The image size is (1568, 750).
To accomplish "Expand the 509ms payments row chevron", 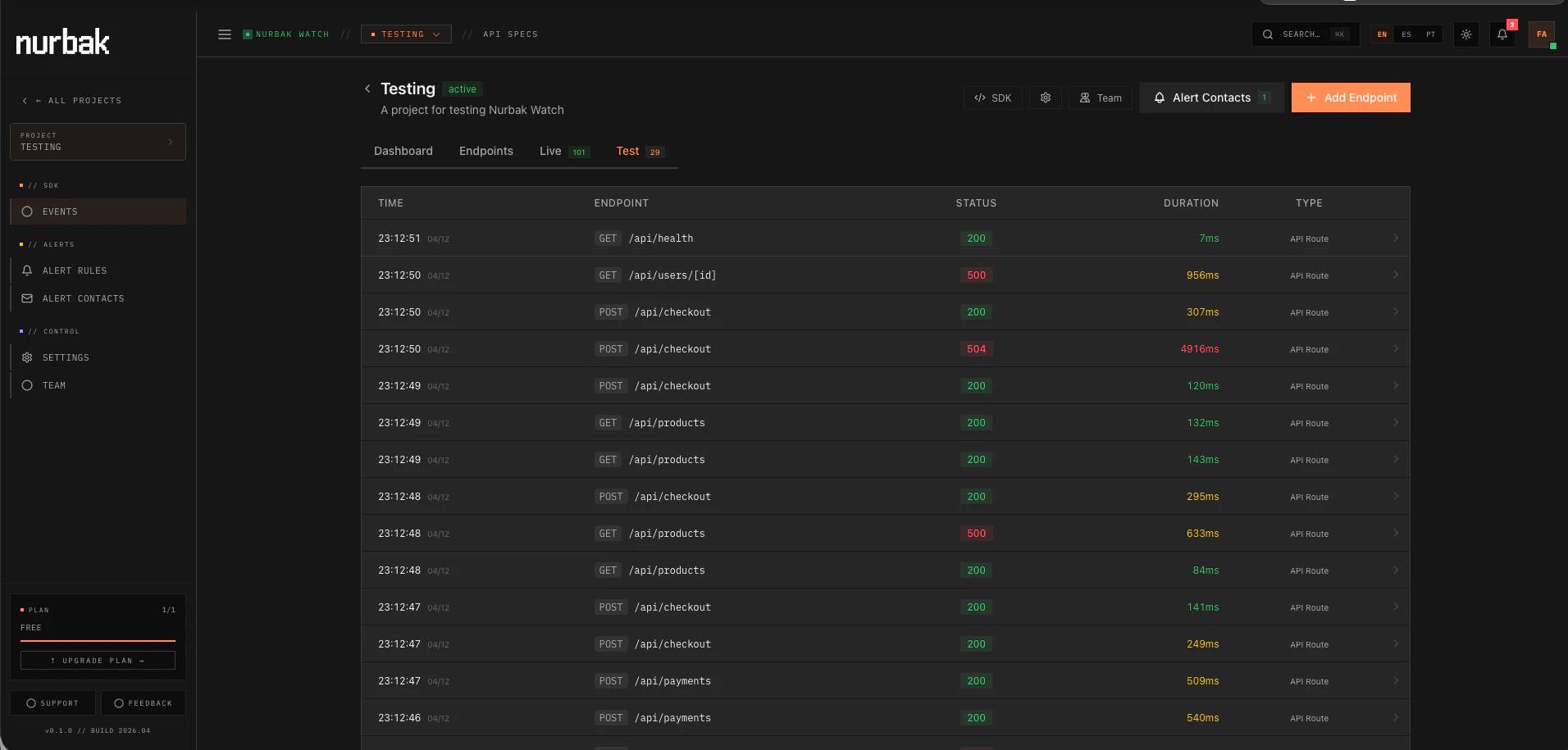I will pyautogui.click(x=1395, y=680).
